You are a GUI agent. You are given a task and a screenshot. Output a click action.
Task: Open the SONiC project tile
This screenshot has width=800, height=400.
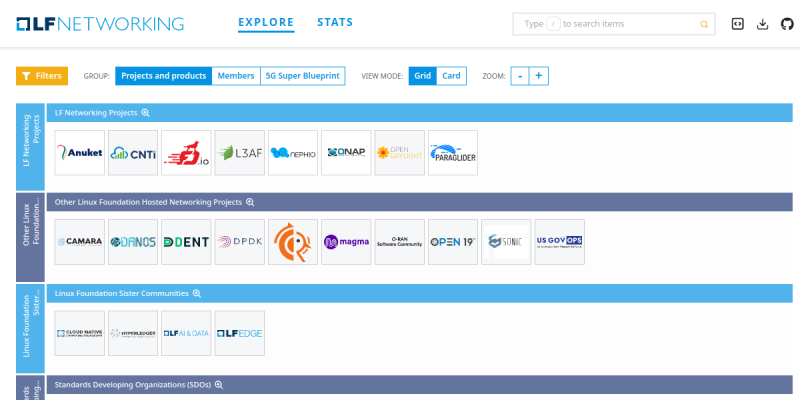(x=506, y=242)
